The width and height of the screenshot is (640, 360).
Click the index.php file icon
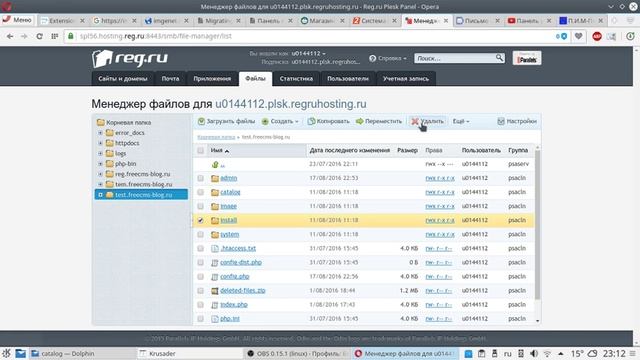pyautogui.click(x=215, y=305)
